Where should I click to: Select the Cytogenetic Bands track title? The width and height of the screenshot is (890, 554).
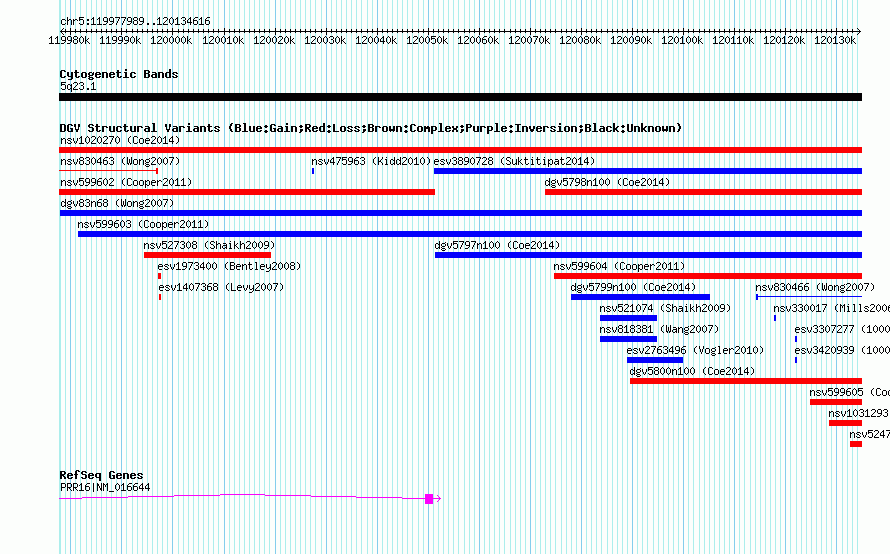119,74
